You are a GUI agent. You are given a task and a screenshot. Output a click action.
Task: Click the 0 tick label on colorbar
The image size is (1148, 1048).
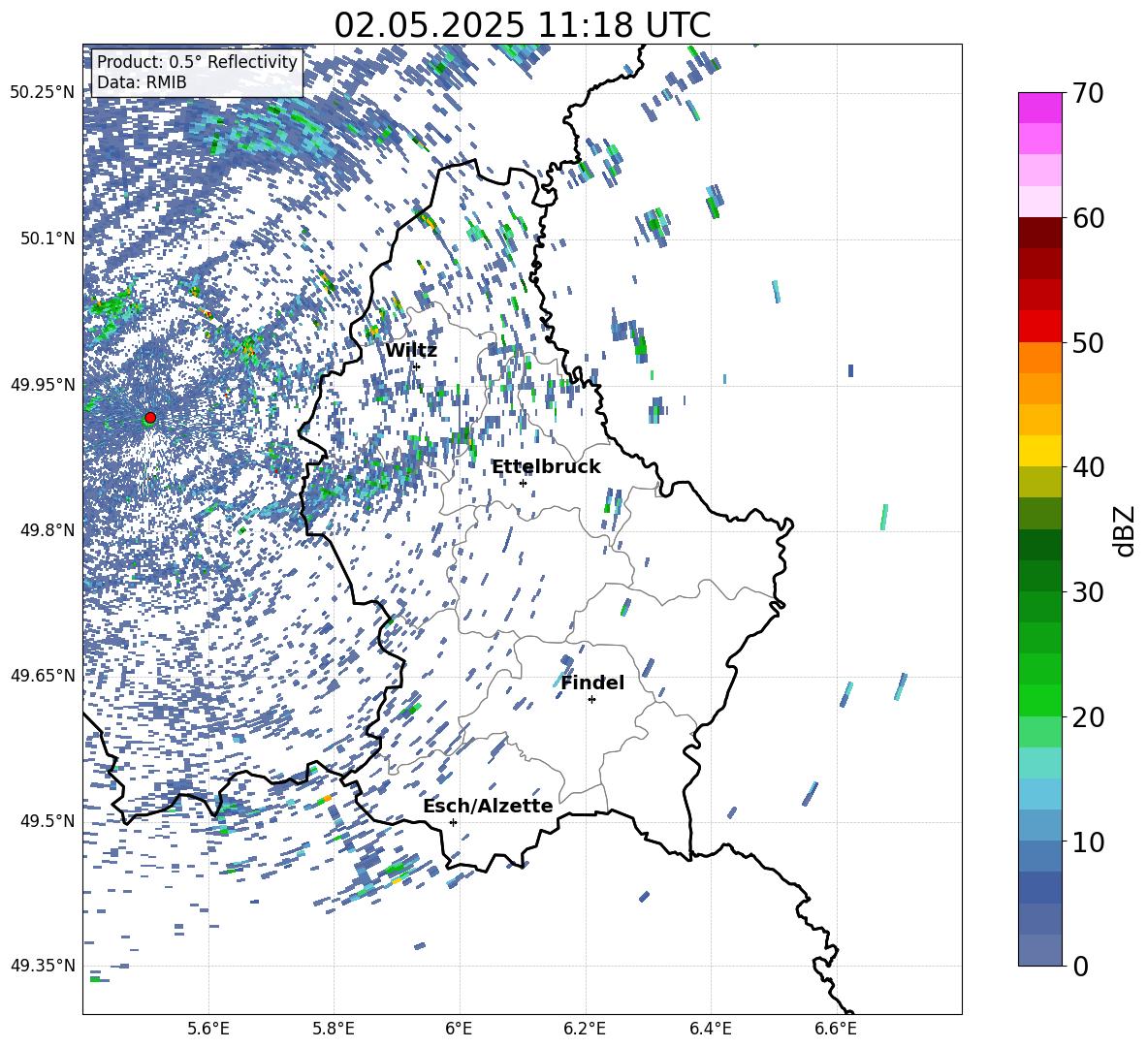click(x=1079, y=966)
